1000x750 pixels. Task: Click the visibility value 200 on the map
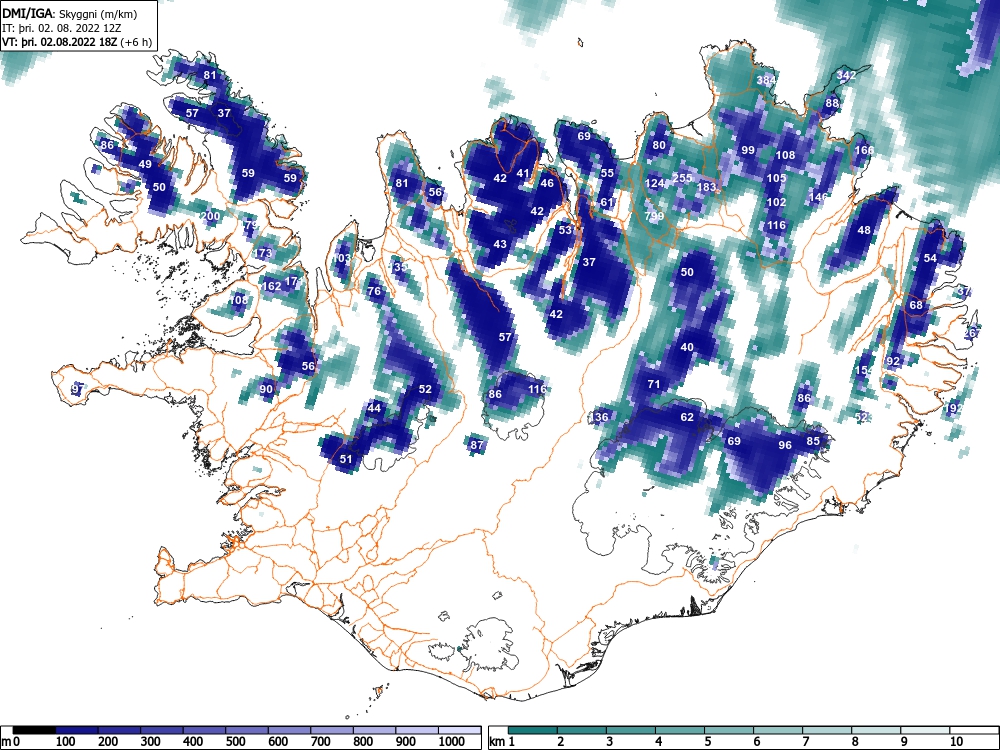click(210, 216)
